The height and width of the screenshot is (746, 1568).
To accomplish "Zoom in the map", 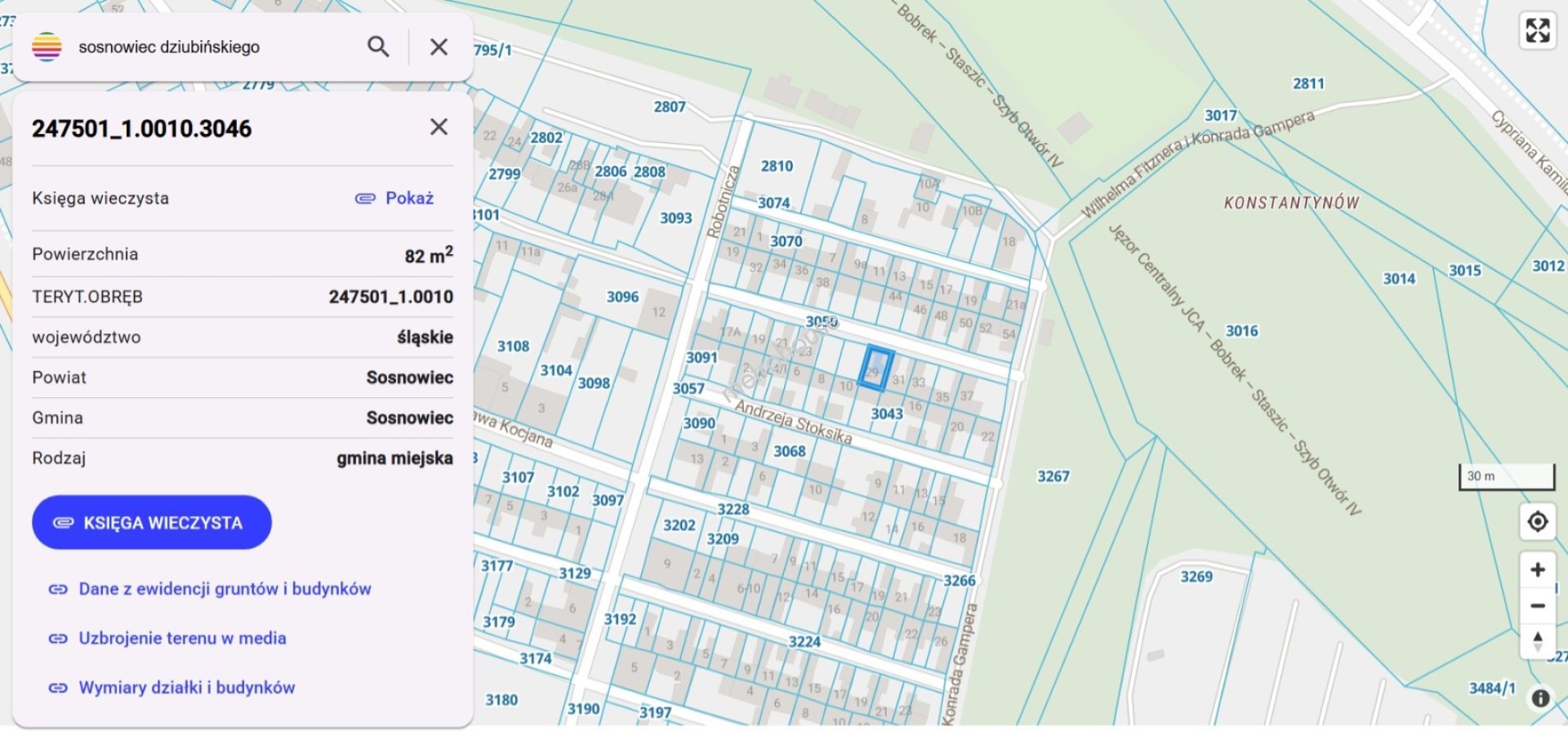I will pyautogui.click(x=1537, y=570).
